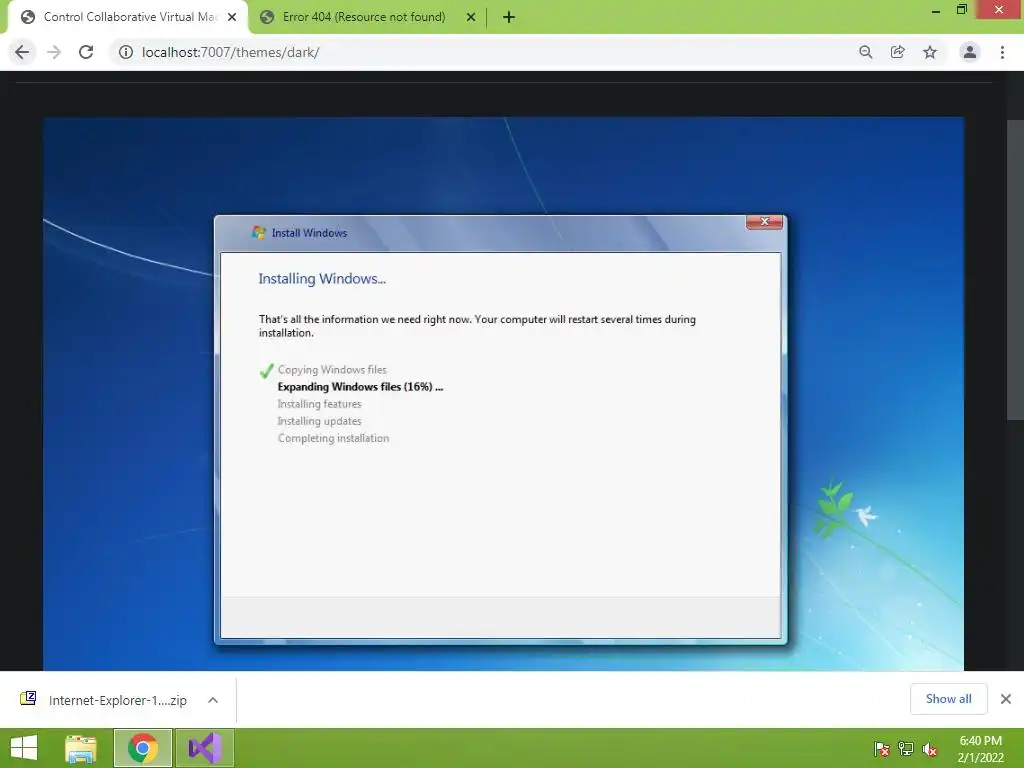Click the page vertical scrollbar thumb
1024x768 pixels.
1015,270
